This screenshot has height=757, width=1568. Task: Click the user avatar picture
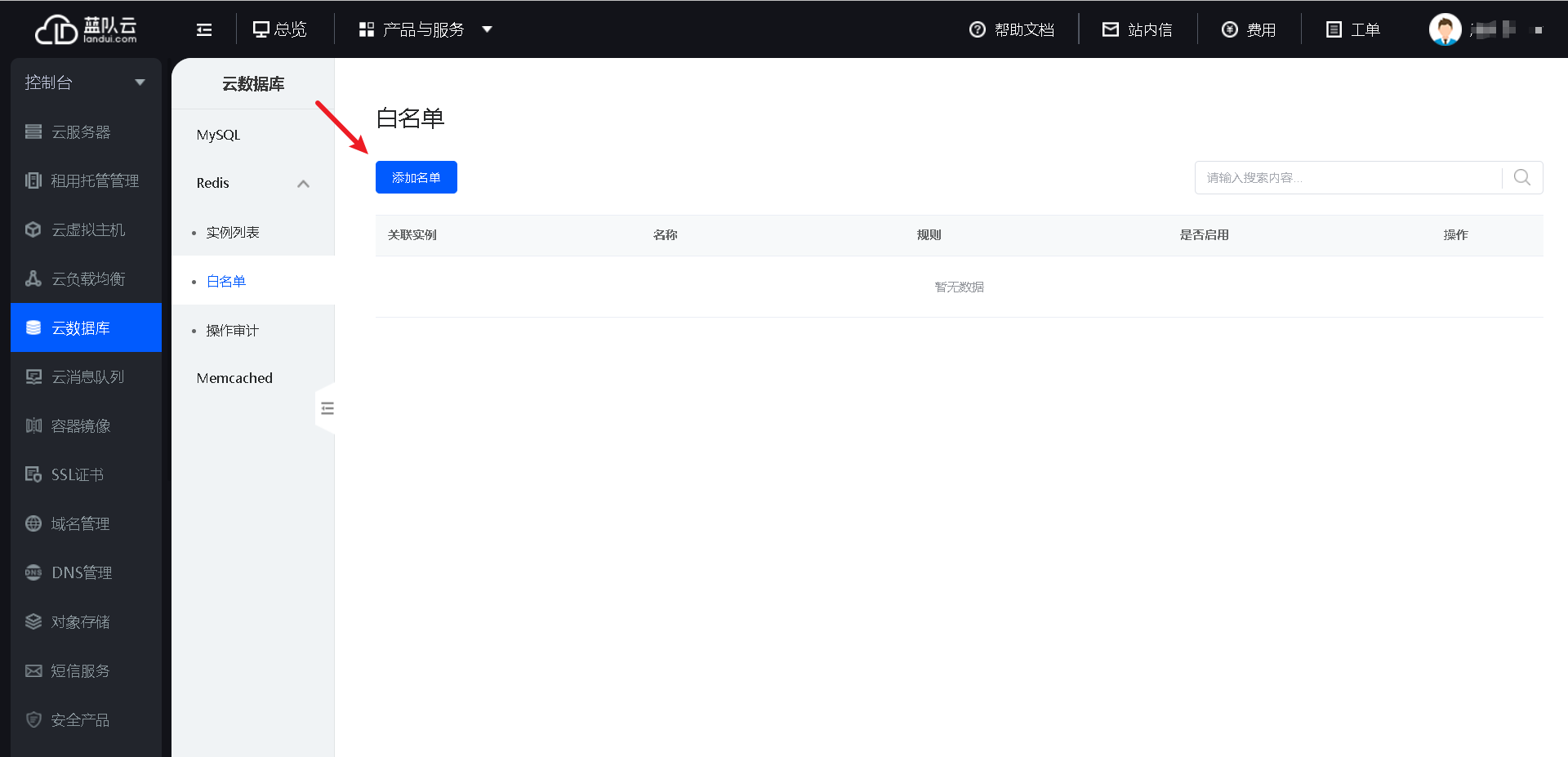point(1444,30)
